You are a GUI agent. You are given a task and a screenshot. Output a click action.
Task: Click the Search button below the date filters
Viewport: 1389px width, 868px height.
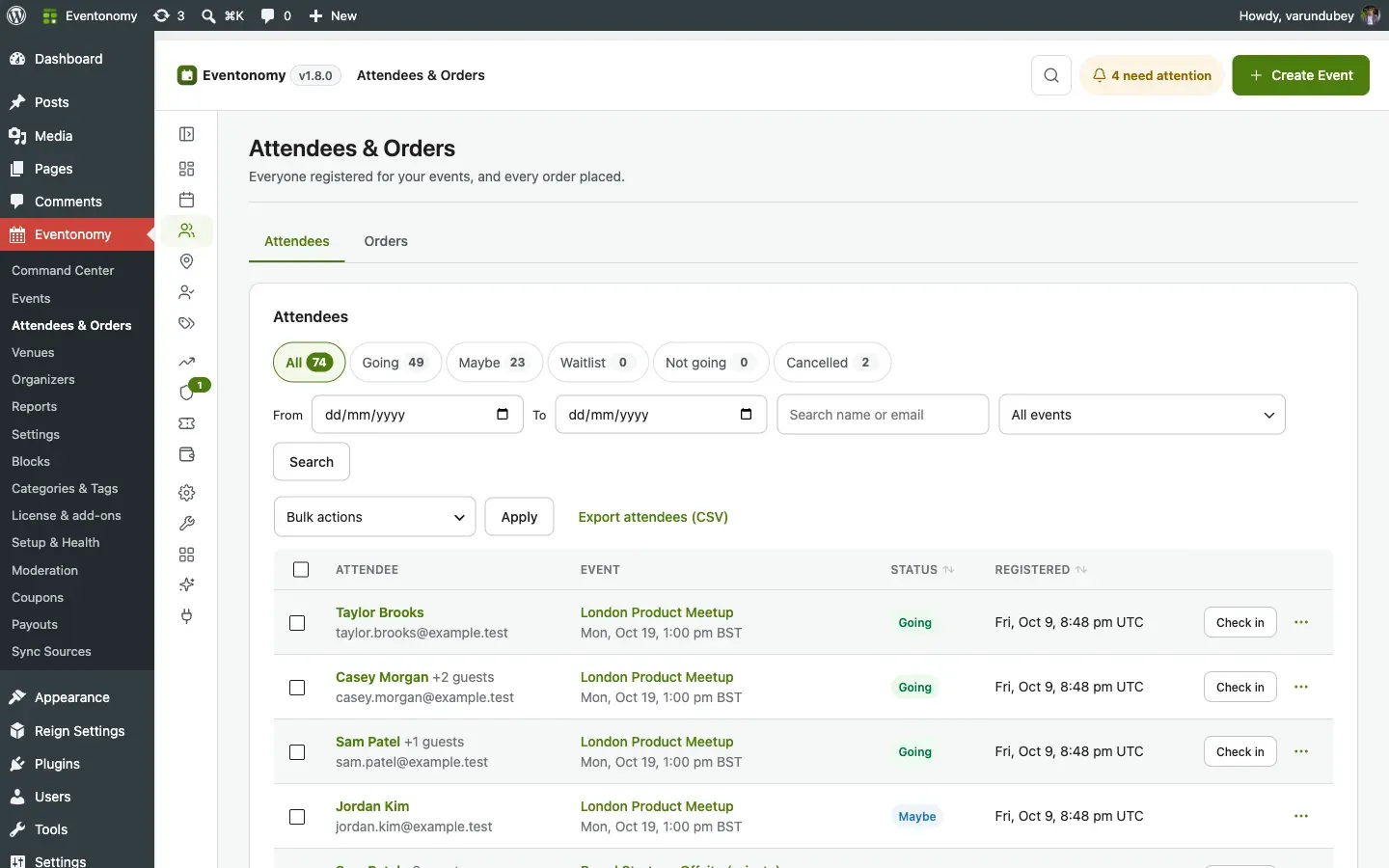(x=312, y=462)
